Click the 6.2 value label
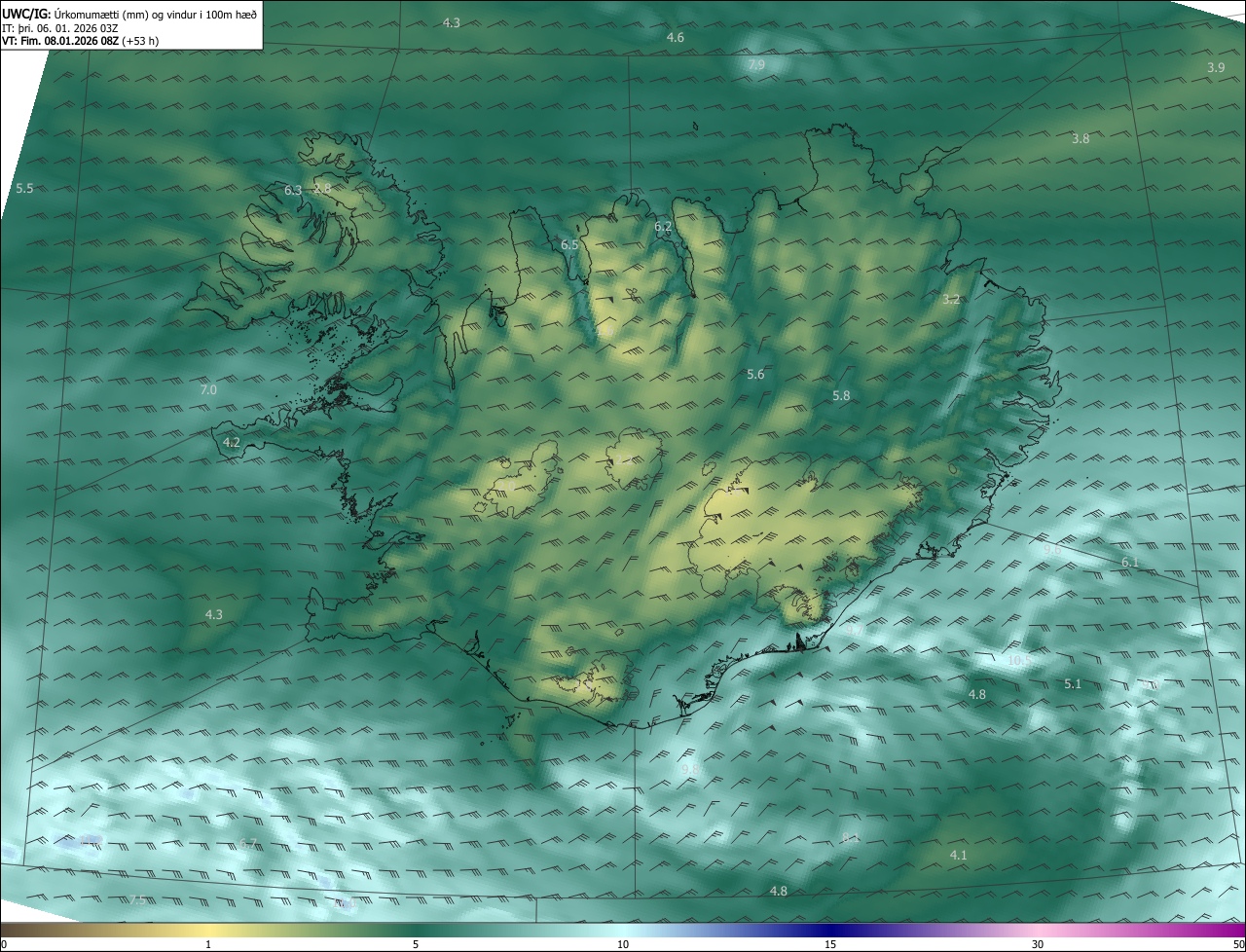The width and height of the screenshot is (1246, 952). [663, 226]
